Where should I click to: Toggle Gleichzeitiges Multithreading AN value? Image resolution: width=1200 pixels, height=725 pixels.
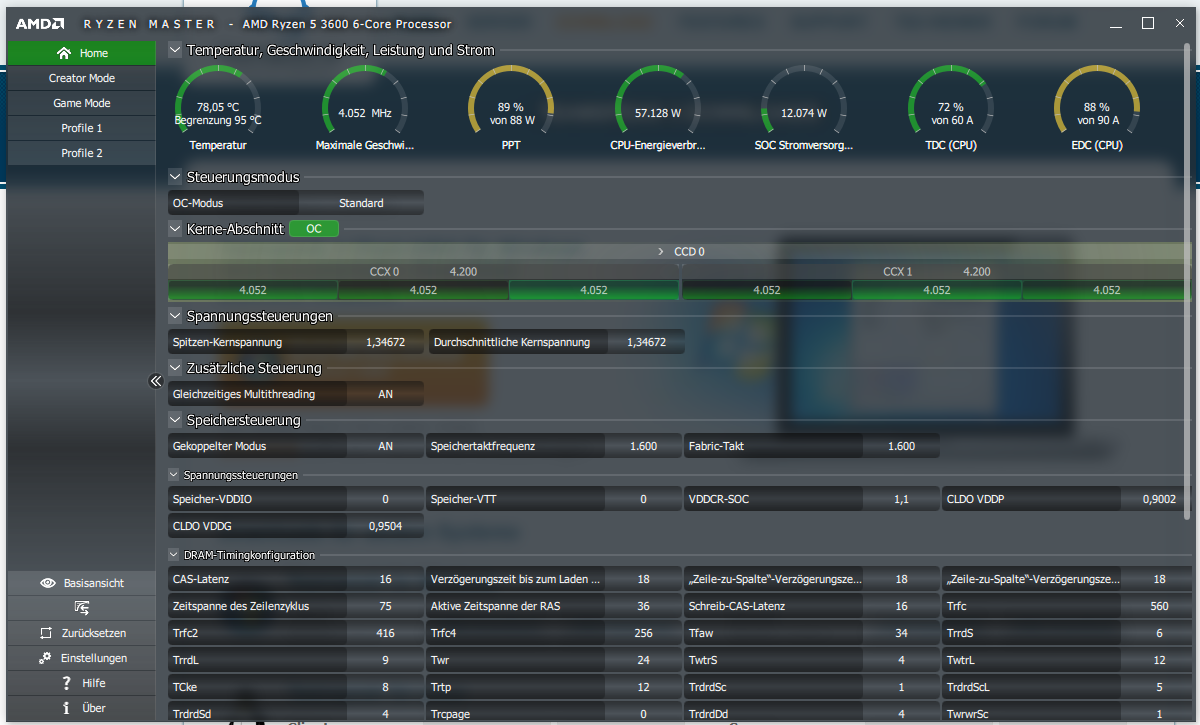[x=385, y=394]
